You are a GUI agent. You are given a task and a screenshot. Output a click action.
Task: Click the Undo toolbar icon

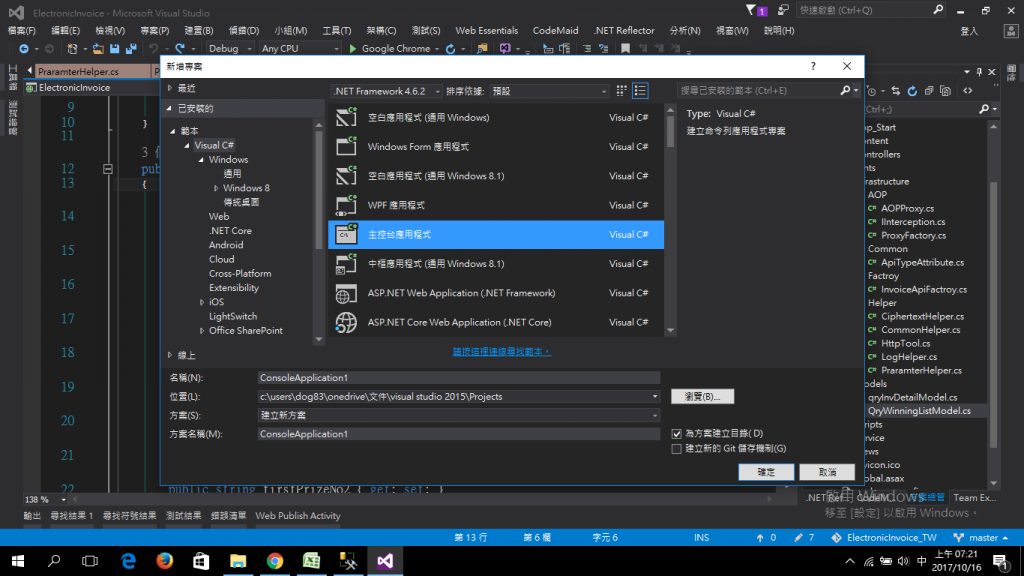click(x=153, y=48)
